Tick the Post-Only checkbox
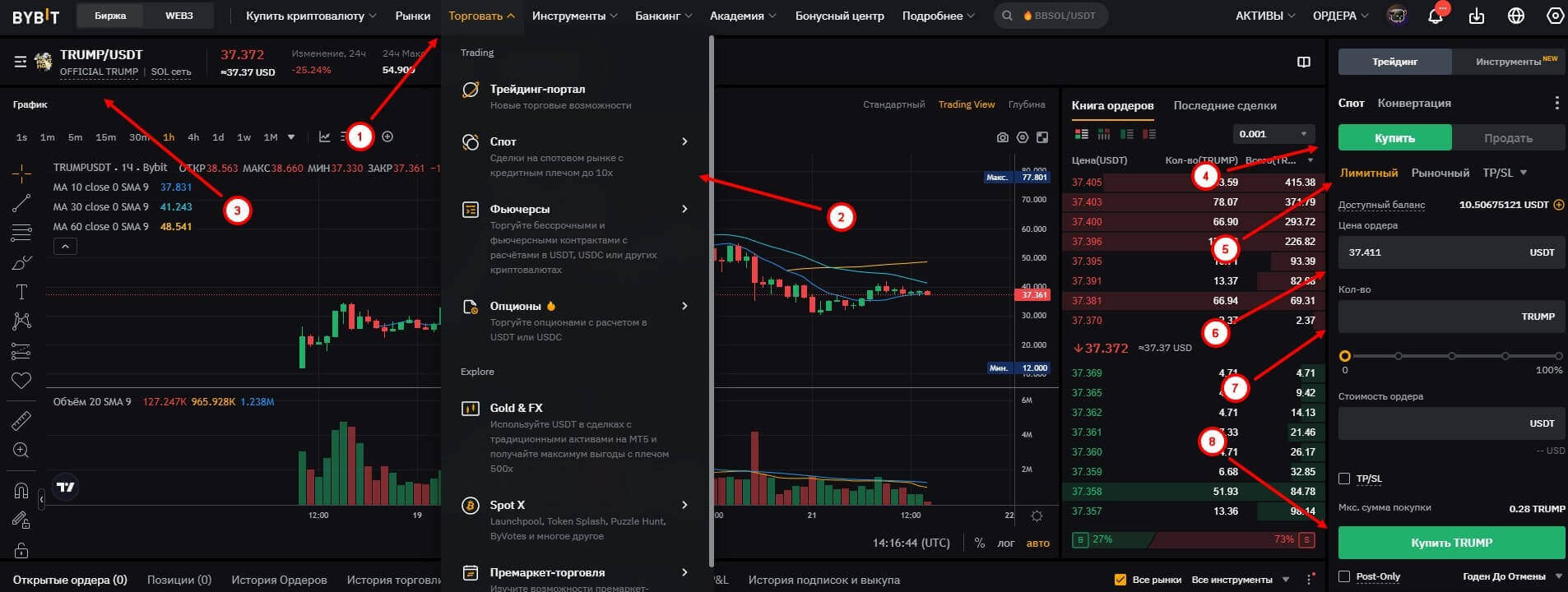Image resolution: width=1568 pixels, height=592 pixels. [x=1344, y=576]
